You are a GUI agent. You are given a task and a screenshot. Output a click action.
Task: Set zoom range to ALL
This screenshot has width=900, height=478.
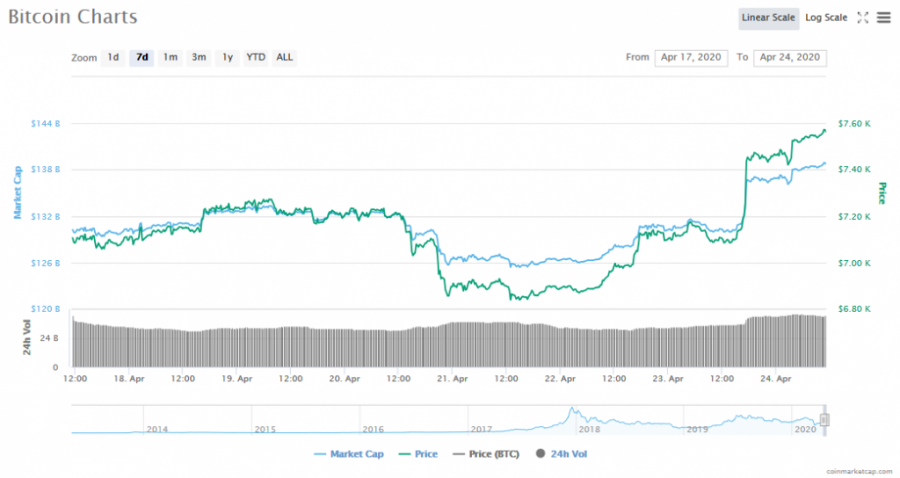[284, 57]
